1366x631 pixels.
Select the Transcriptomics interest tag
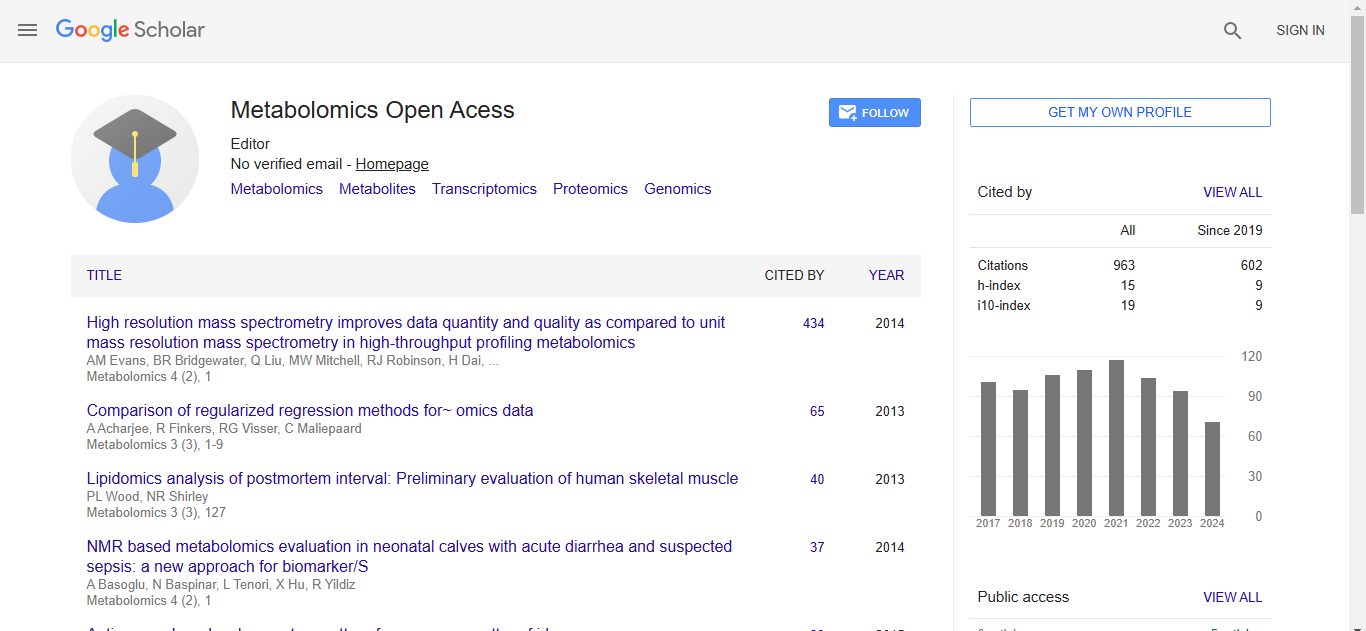point(484,189)
